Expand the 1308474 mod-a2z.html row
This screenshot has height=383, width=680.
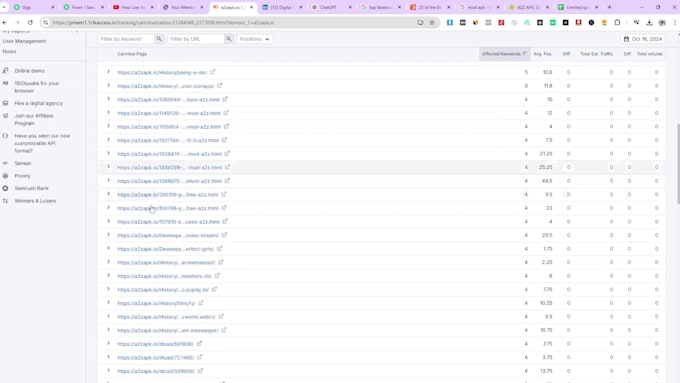pos(108,154)
